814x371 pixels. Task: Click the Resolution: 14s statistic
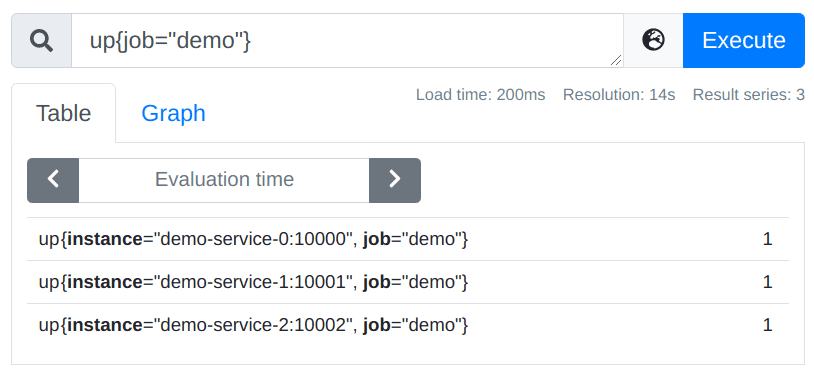click(619, 95)
